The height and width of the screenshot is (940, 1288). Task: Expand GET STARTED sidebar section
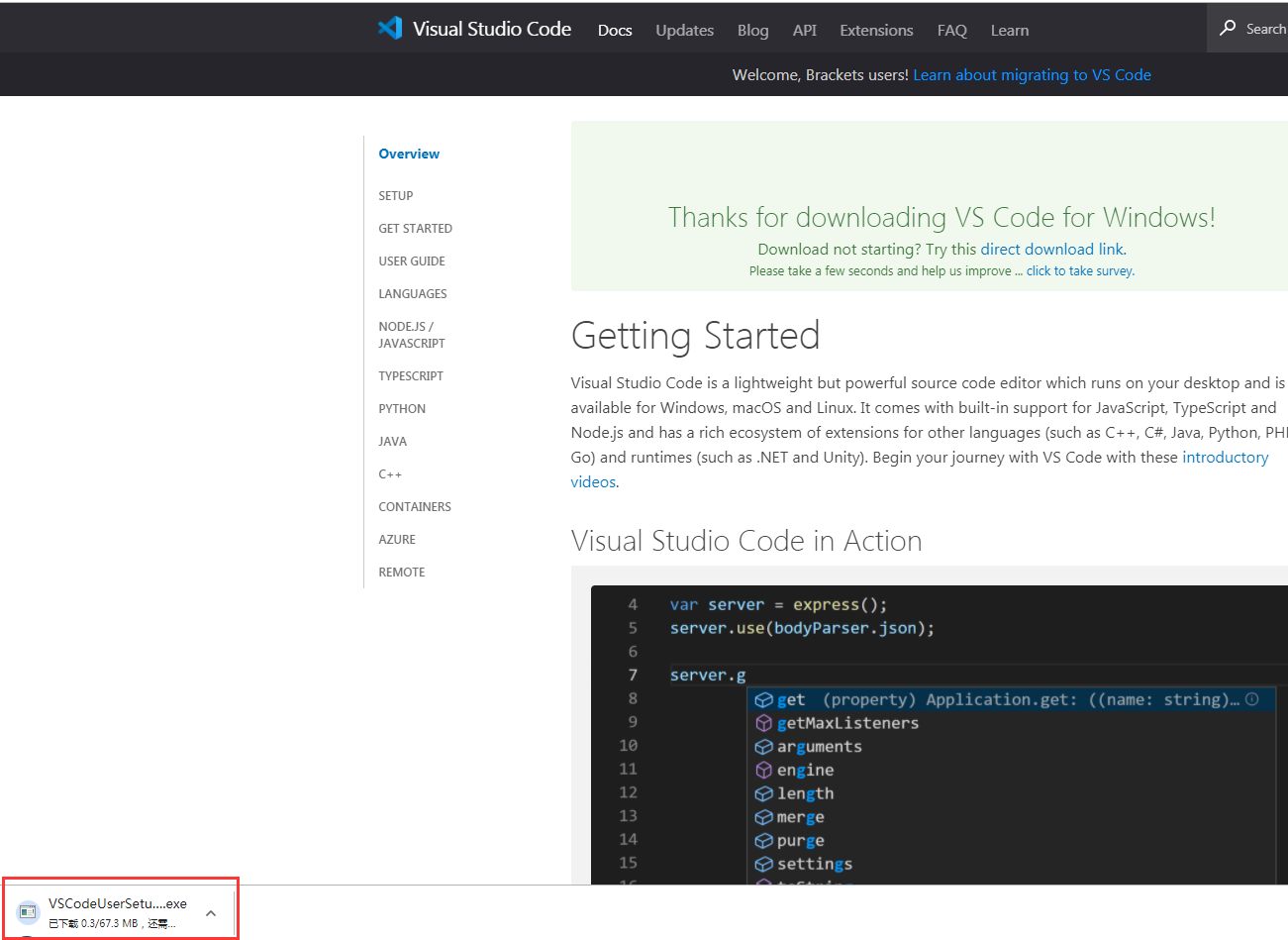[x=415, y=229]
